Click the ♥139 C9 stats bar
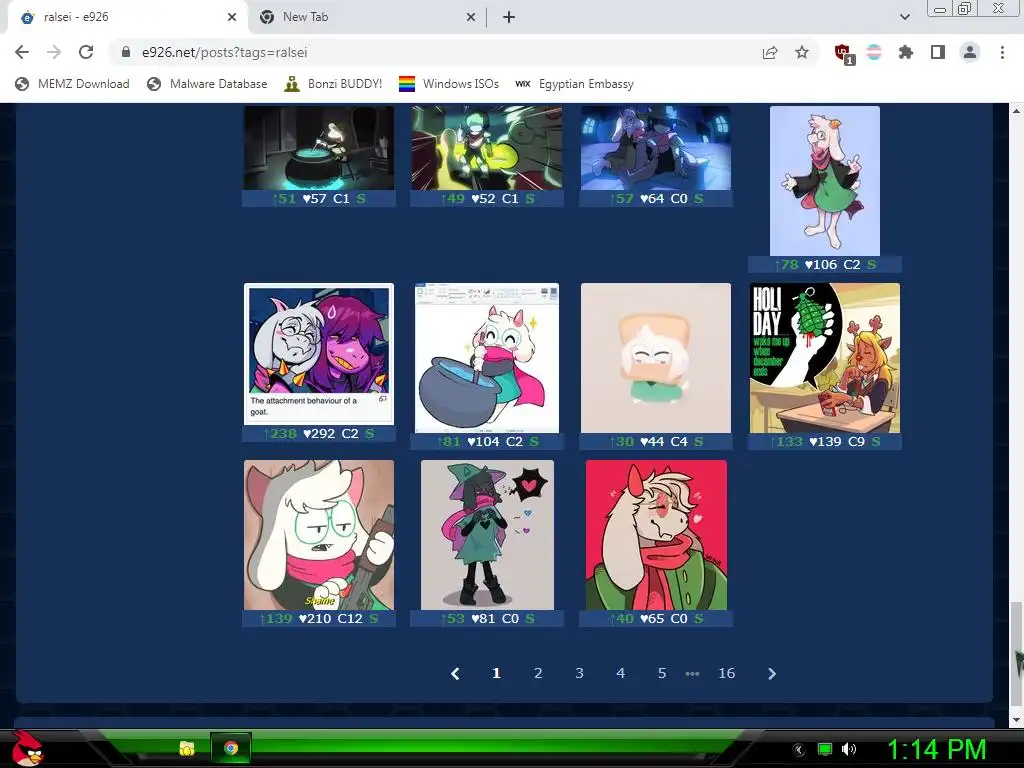 [x=825, y=441]
